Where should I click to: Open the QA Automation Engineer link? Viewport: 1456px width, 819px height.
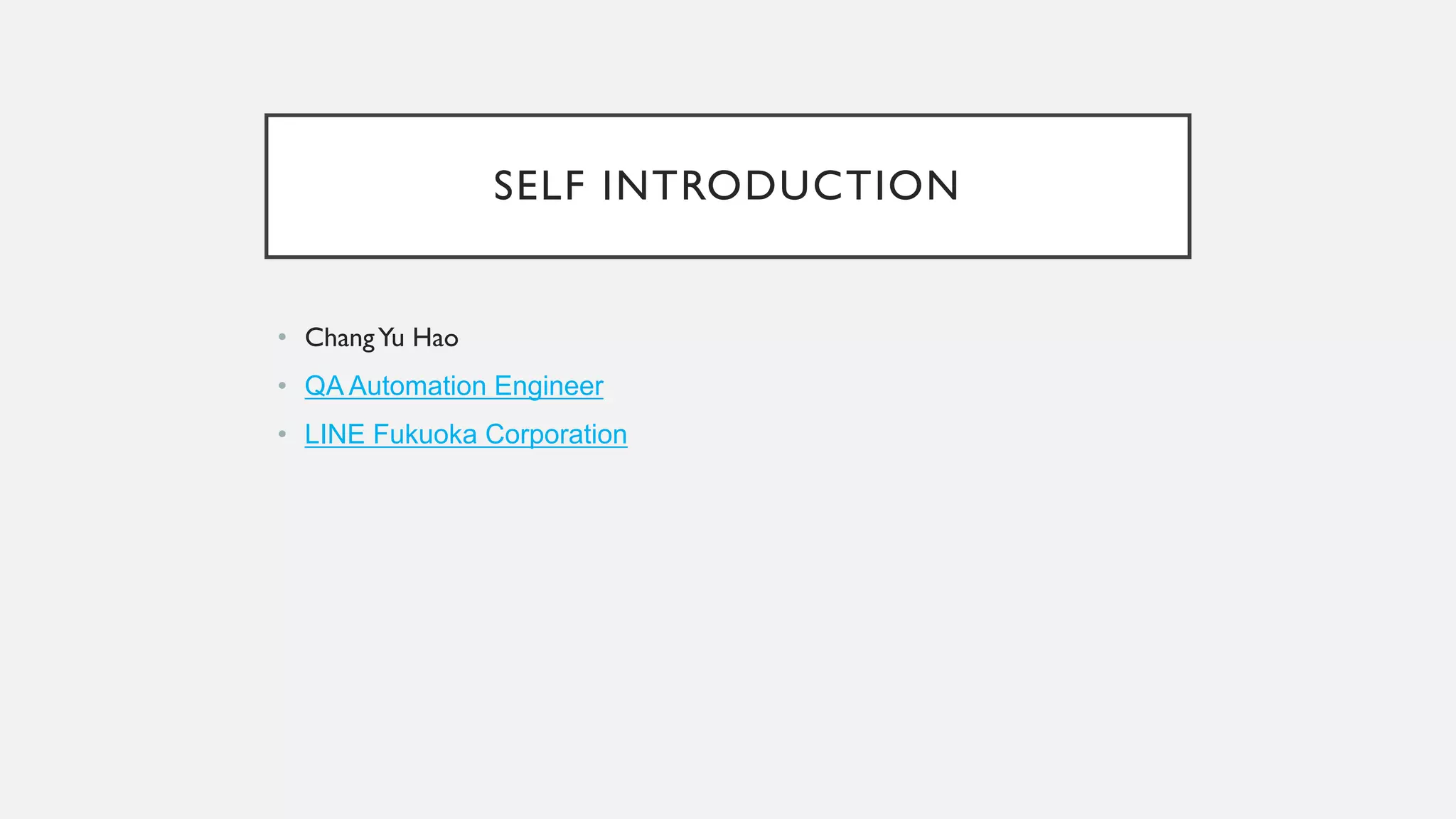click(x=454, y=386)
